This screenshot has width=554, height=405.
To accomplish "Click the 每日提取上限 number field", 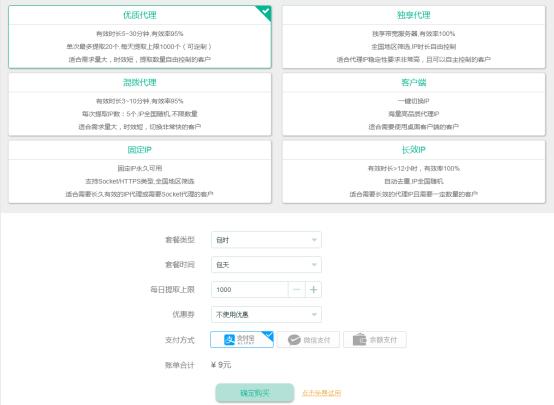I will (250, 289).
